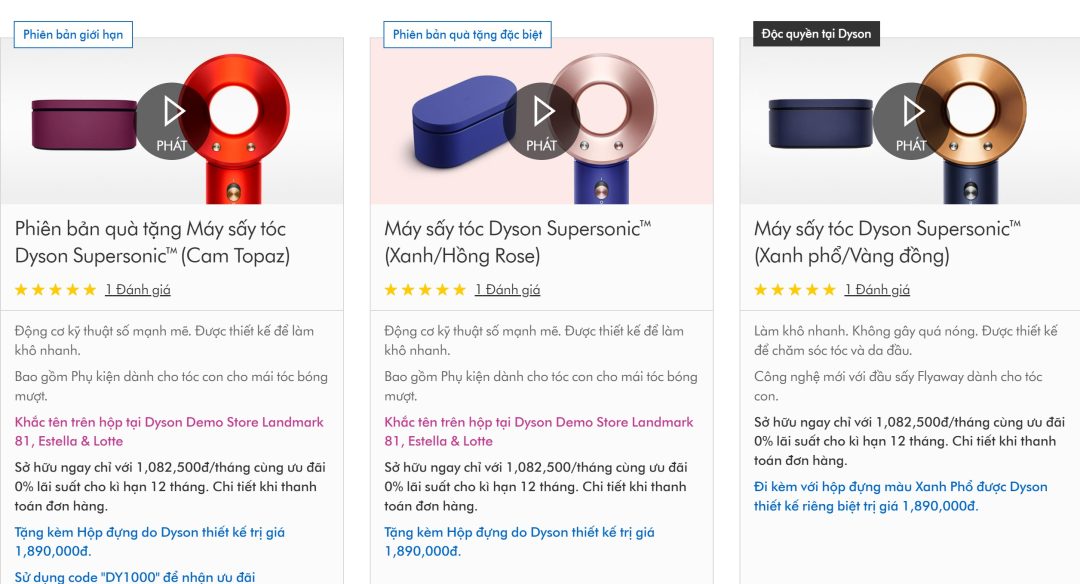Click 'Khắc tên trên hộp' link on Cam Topaz card
Image resolution: width=1080 pixels, height=584 pixels.
tap(169, 432)
